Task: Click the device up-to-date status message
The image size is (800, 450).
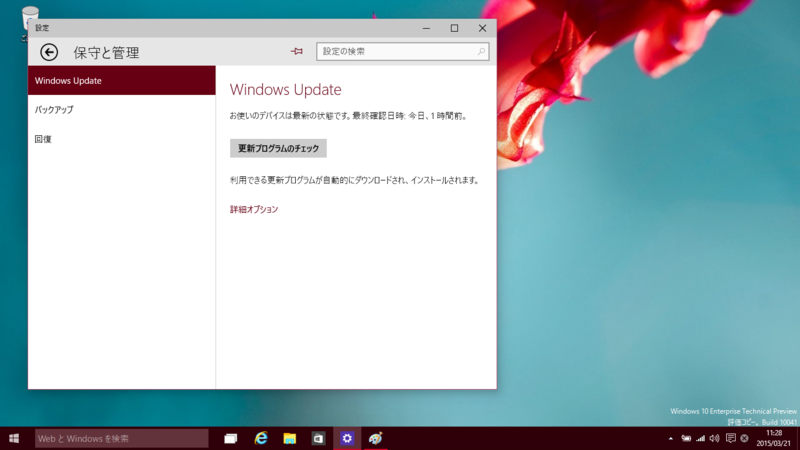Action: pos(348,116)
